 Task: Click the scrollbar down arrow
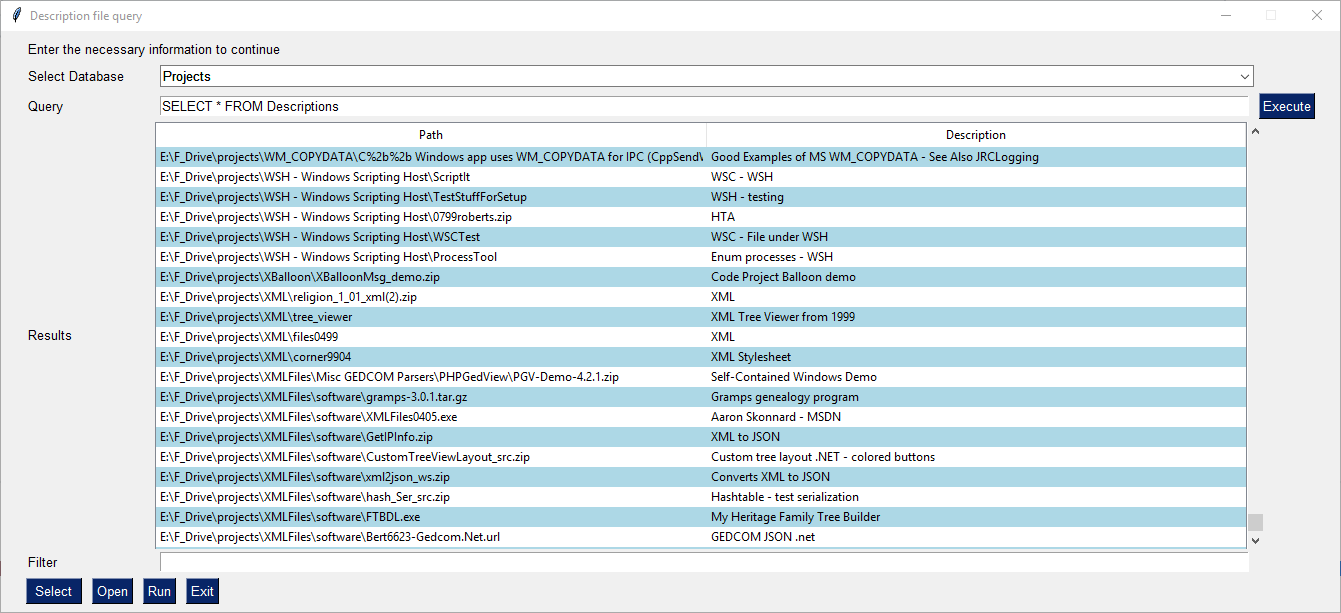[x=1255, y=540]
